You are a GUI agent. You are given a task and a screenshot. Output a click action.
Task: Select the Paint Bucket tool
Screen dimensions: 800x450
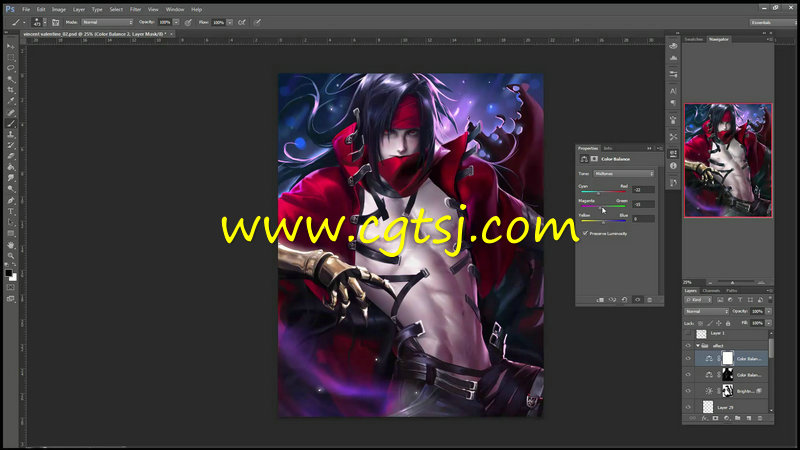click(x=11, y=167)
